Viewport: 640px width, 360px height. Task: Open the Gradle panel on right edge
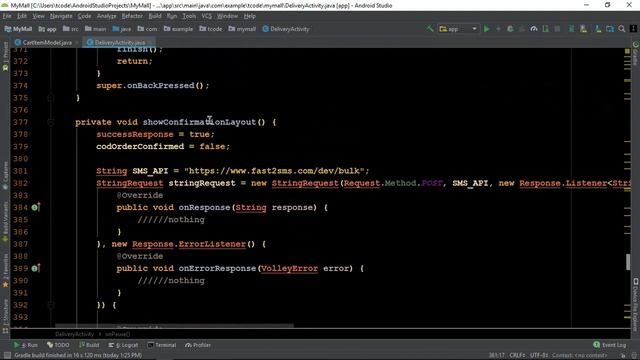[x=636, y=52]
